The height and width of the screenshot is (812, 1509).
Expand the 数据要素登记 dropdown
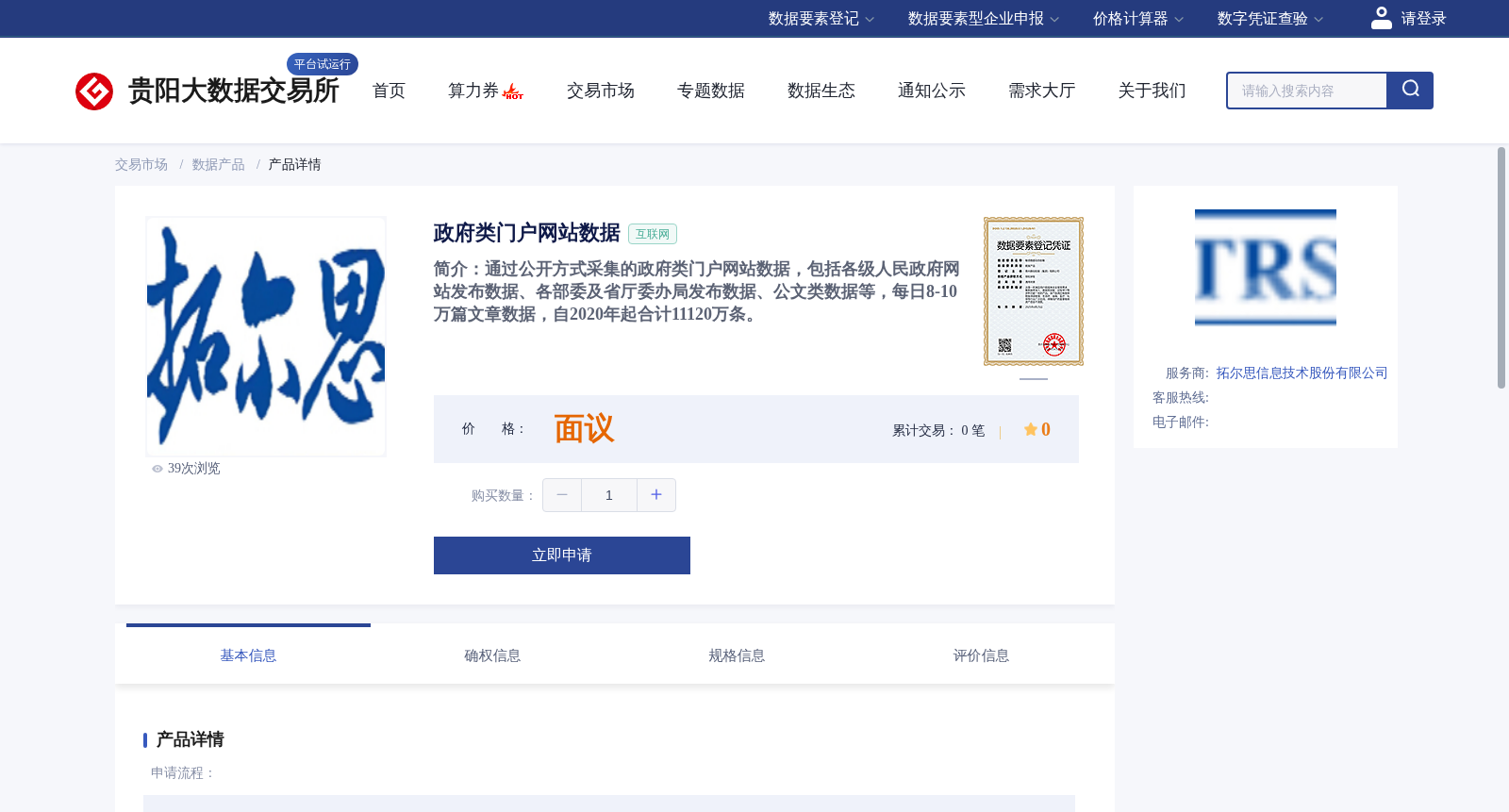(821, 19)
